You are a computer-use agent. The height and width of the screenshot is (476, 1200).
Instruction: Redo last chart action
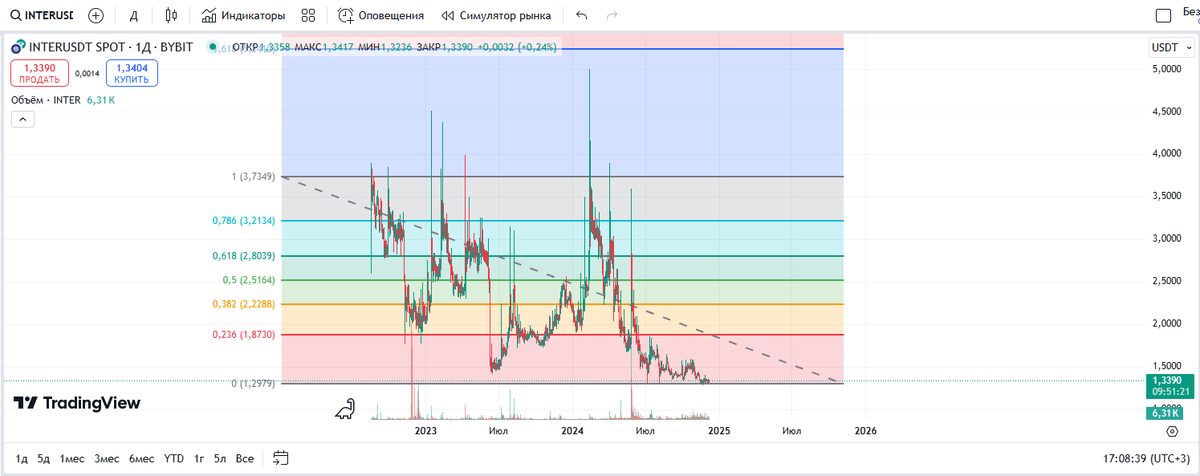(x=612, y=16)
